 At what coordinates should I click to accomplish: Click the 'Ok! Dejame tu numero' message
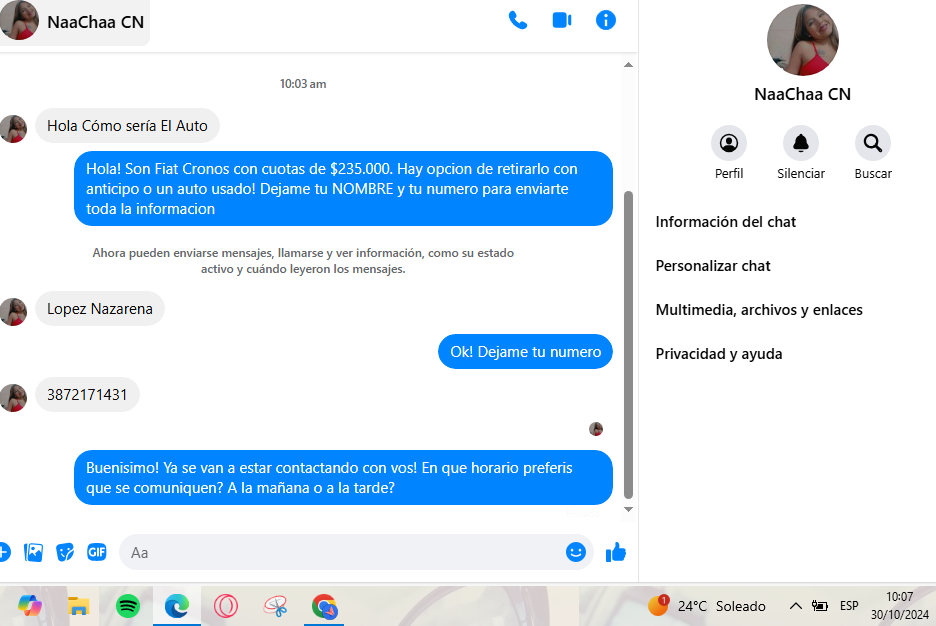pyautogui.click(x=525, y=351)
